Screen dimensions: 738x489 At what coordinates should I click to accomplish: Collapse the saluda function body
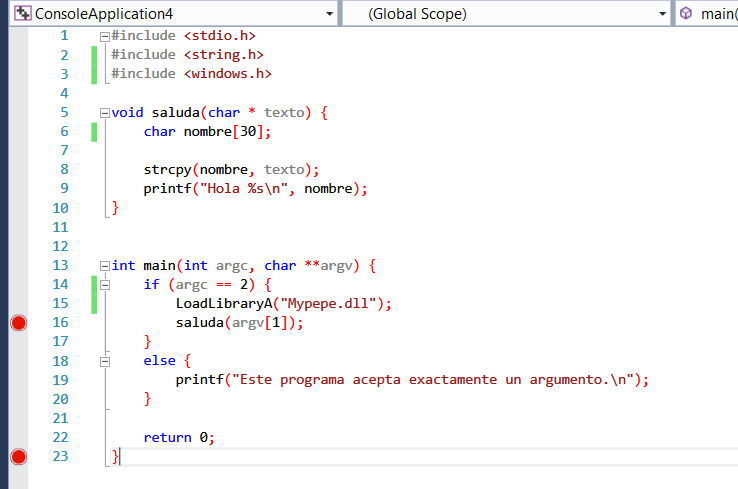coord(105,113)
